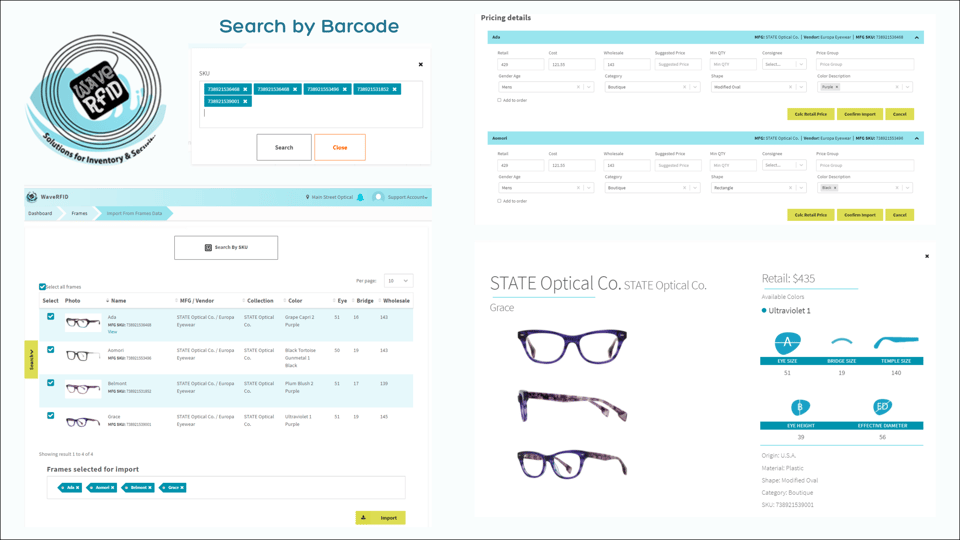Clear Rectangle shape value in Aomori
The width and height of the screenshot is (960, 540).
[x=790, y=188]
